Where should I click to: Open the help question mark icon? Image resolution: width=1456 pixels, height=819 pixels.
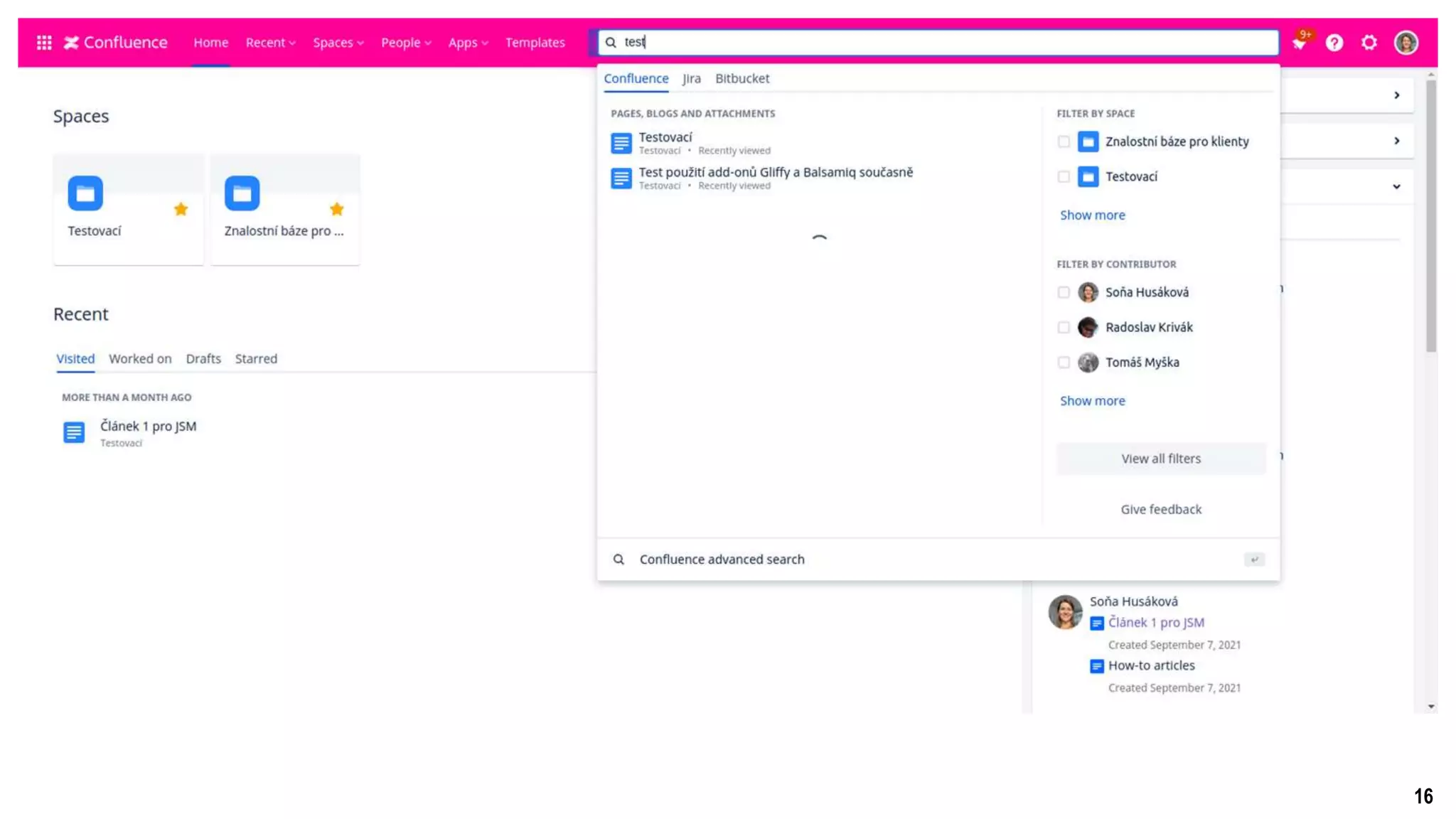1334,43
